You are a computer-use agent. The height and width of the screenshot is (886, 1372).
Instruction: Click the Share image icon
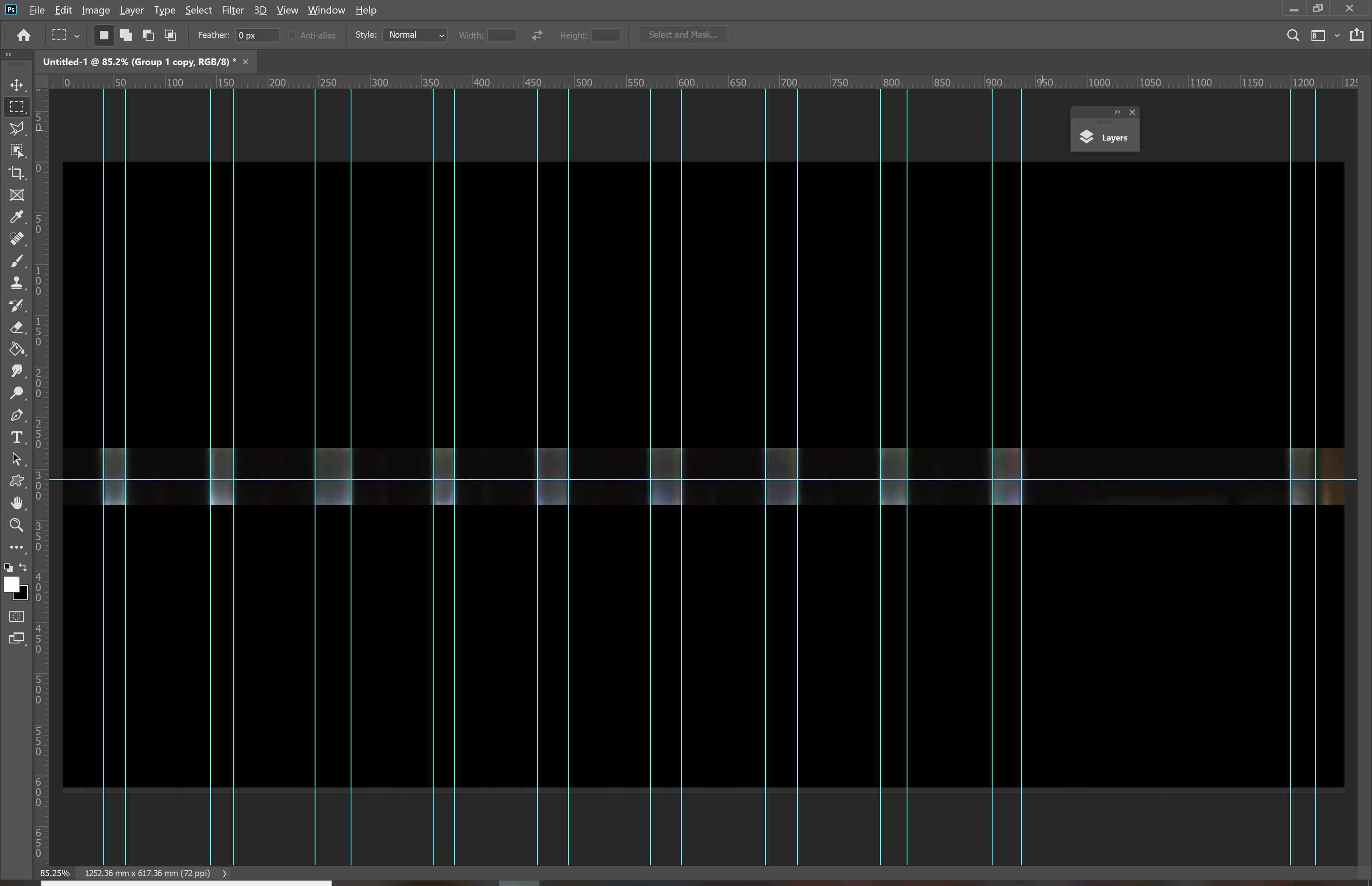(x=1356, y=35)
